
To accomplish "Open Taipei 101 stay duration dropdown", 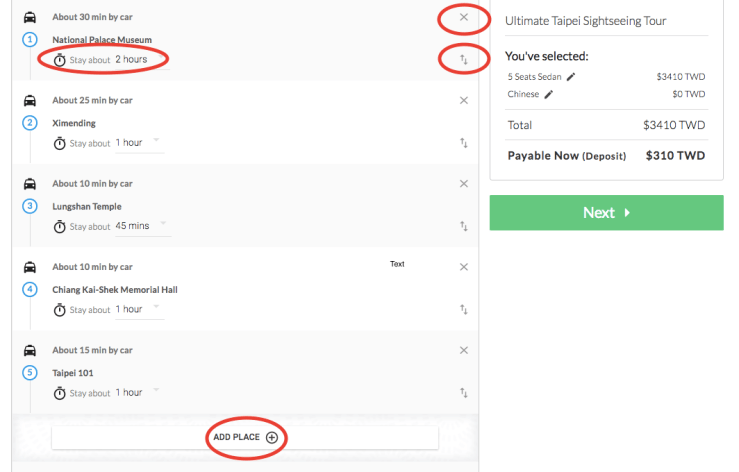I will pyautogui.click(x=138, y=393).
